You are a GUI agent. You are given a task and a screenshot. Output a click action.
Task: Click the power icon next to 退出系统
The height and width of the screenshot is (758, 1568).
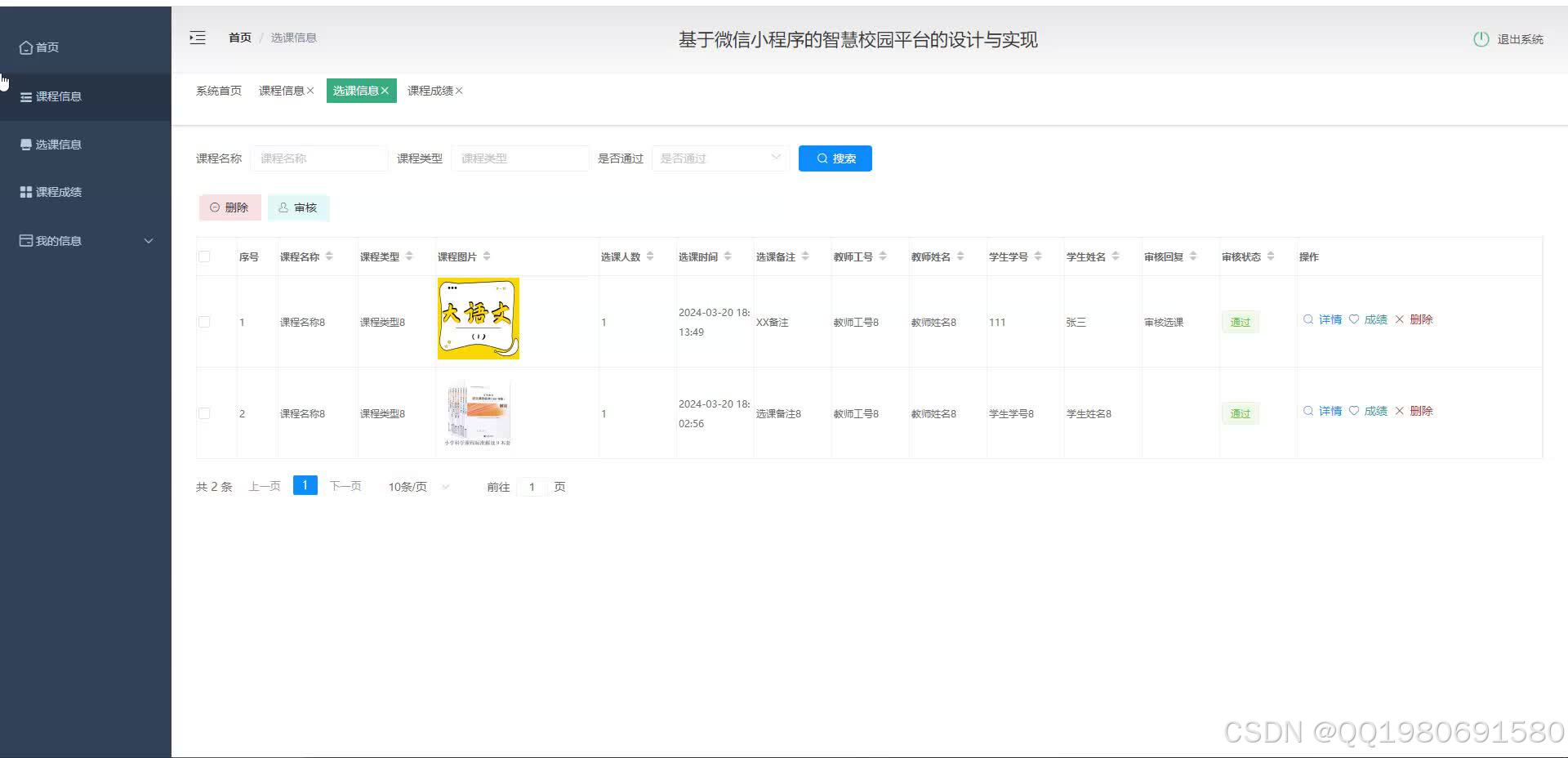[x=1481, y=38]
